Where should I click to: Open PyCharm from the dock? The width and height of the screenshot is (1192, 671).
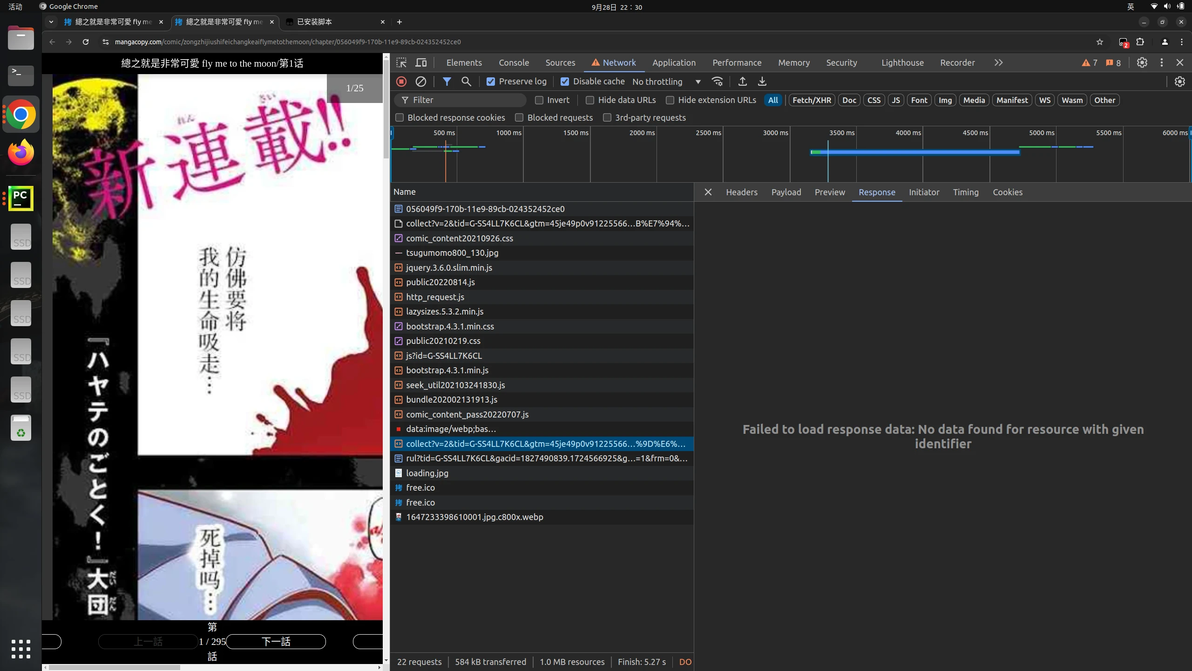pyautogui.click(x=21, y=198)
